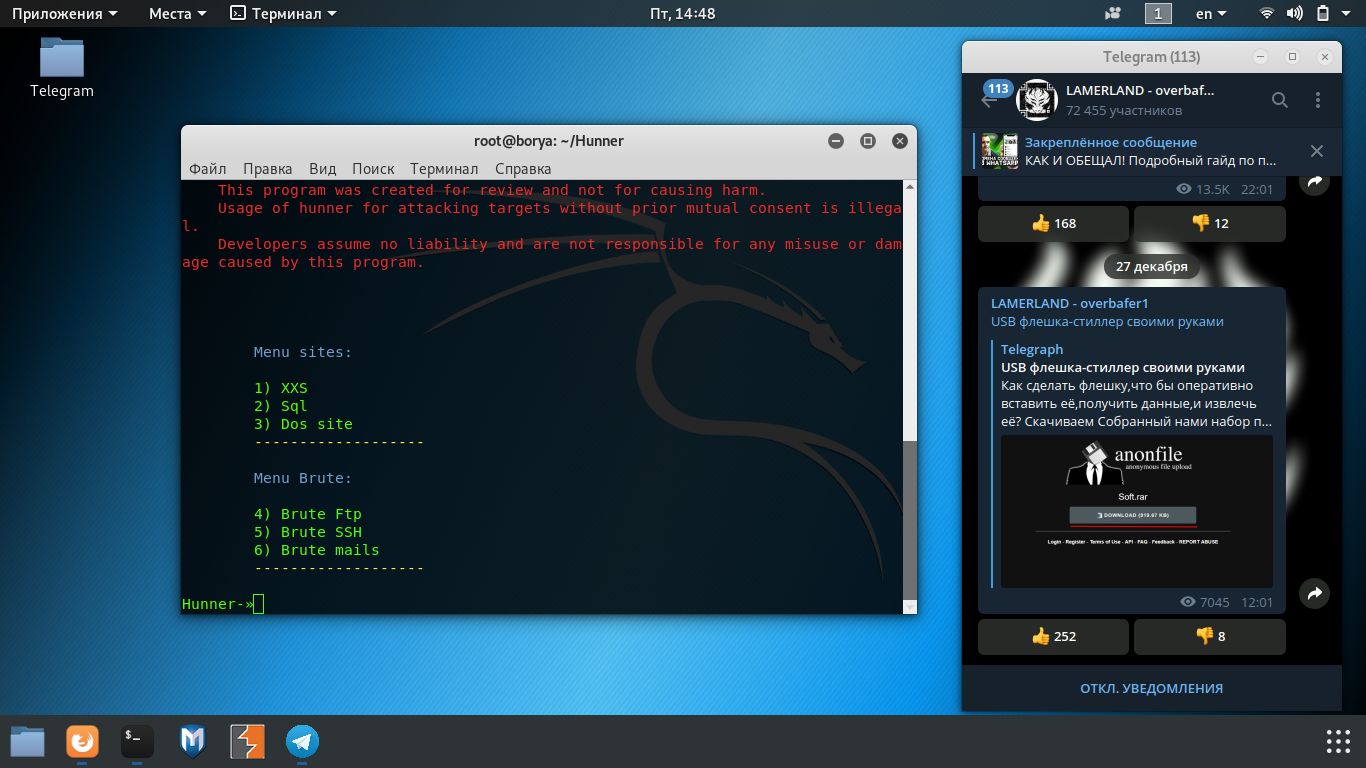The image size is (1366, 768).
Task: Click the screen recorder camera tray icon
Action: tap(1113, 14)
